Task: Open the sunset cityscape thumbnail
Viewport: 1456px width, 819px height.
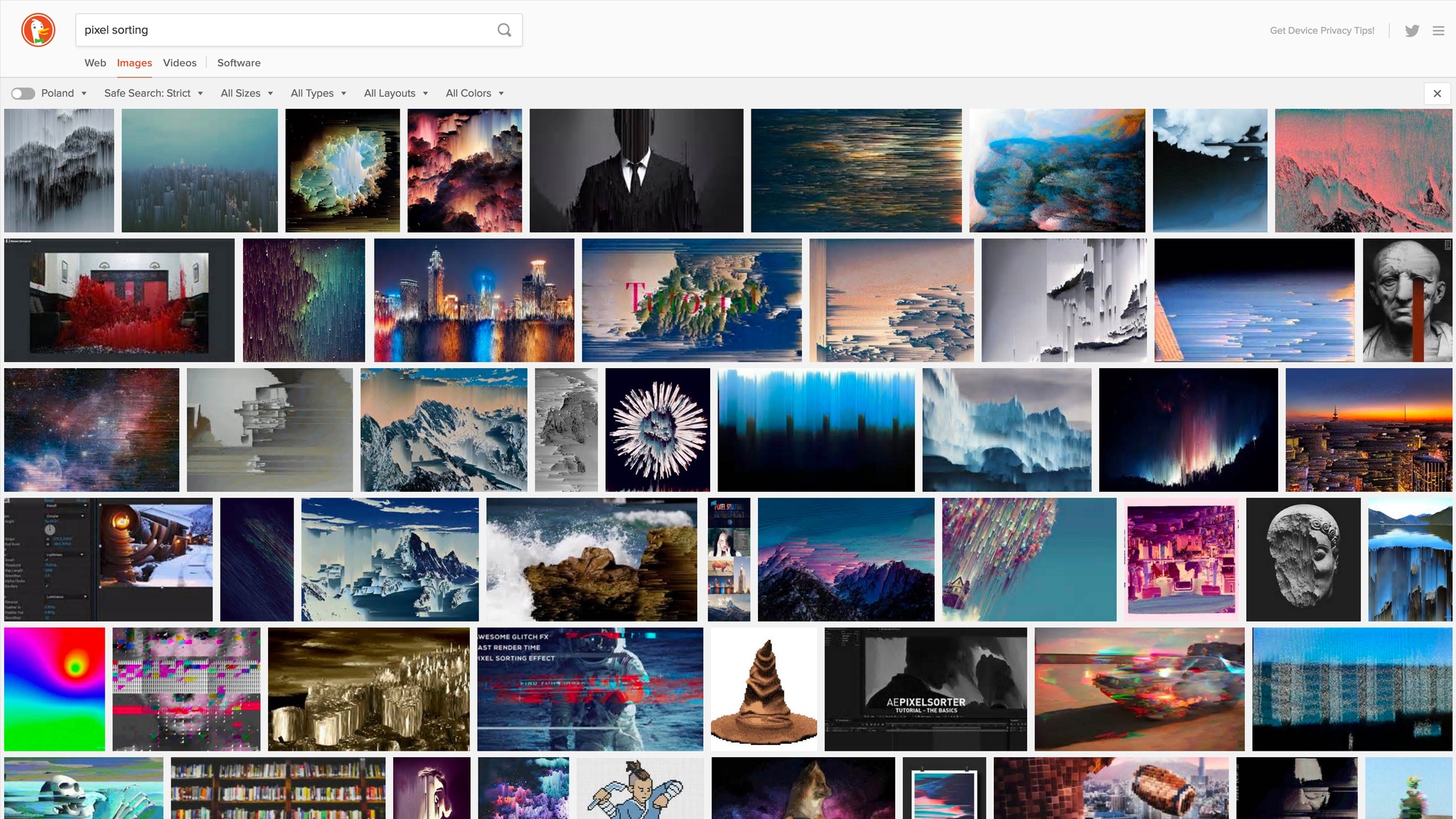Action: 1369,429
